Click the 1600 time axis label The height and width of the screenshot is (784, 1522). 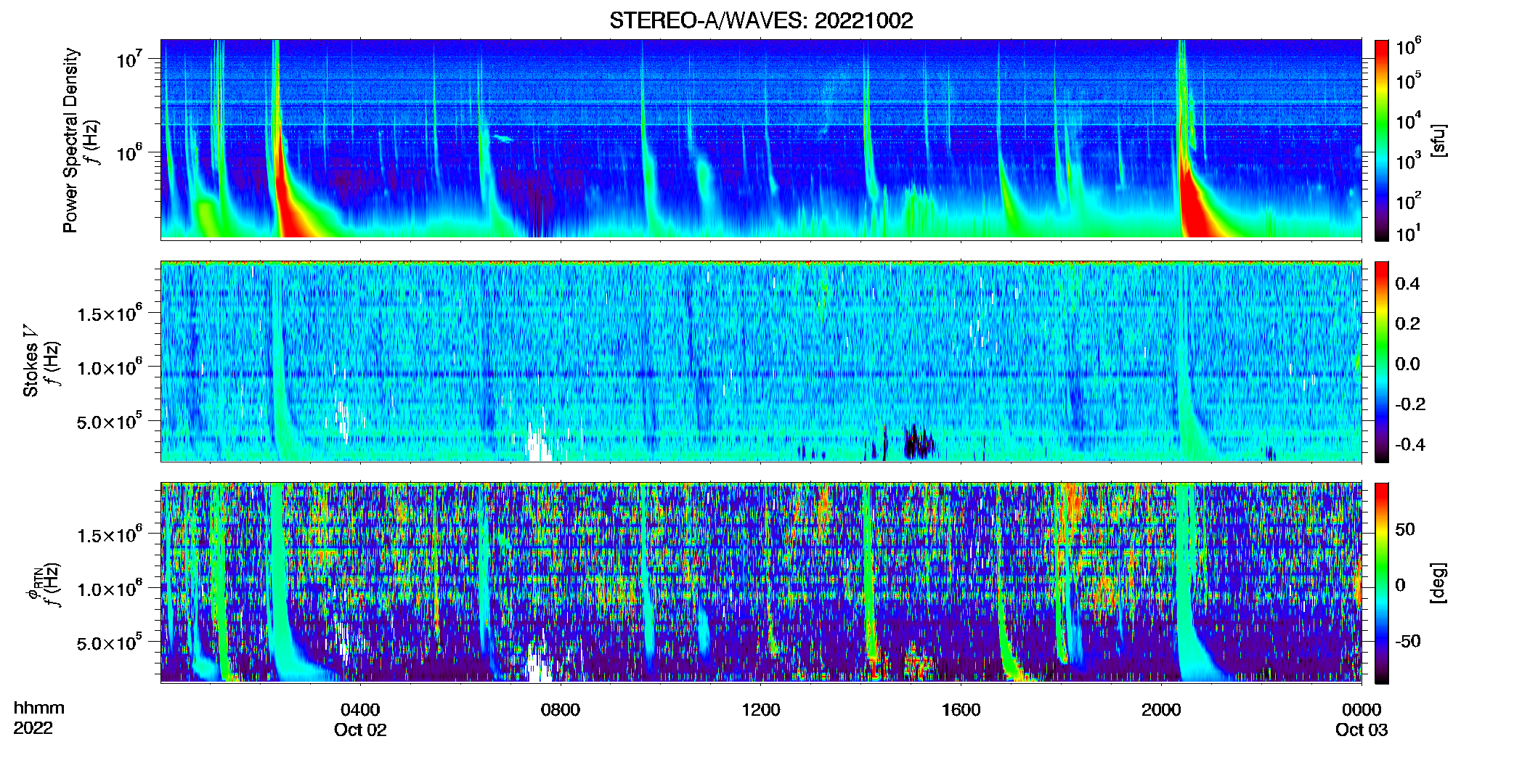point(961,710)
